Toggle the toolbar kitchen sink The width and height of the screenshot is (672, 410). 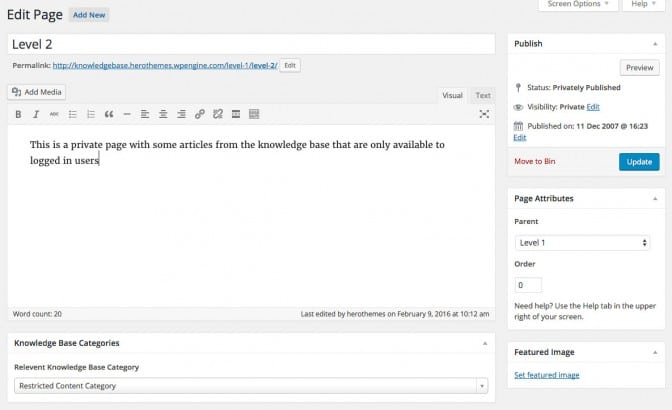pyautogui.click(x=254, y=114)
